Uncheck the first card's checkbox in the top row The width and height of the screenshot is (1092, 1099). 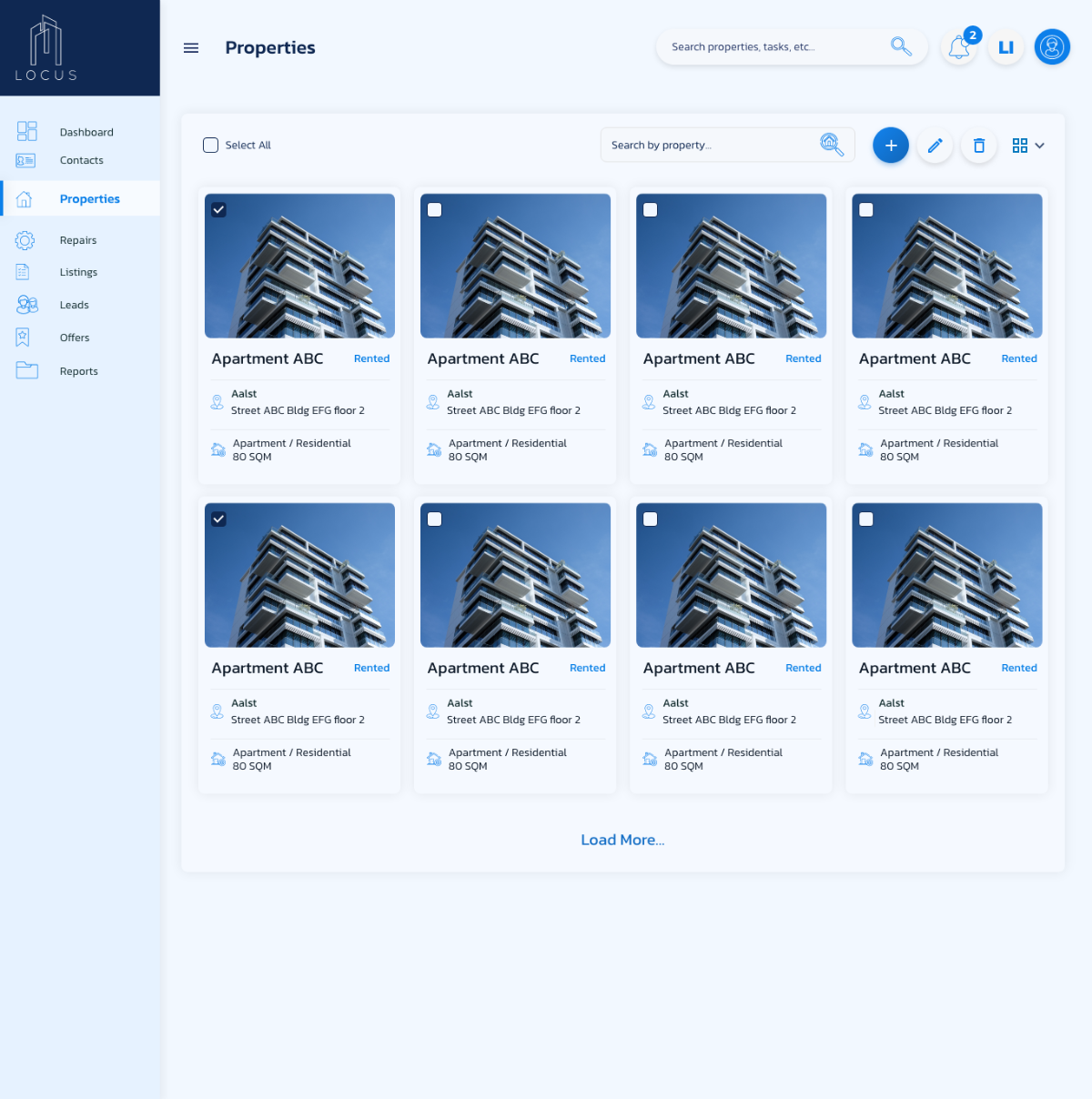click(218, 209)
